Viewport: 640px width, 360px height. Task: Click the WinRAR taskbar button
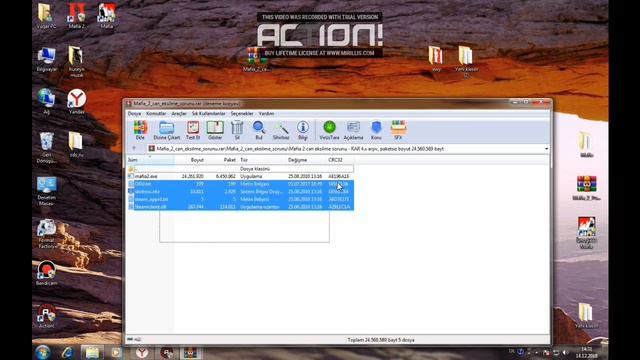click(190, 352)
